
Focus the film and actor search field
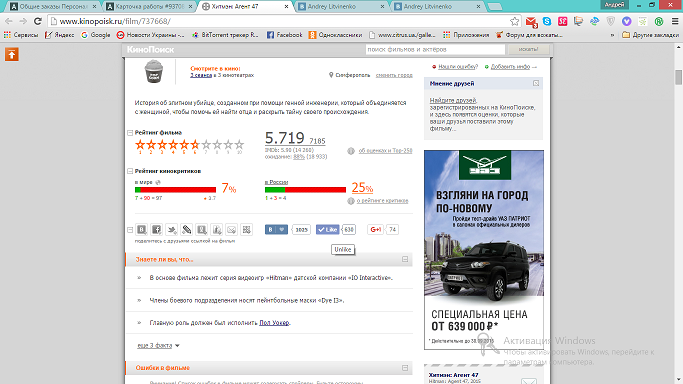pyautogui.click(x=435, y=50)
